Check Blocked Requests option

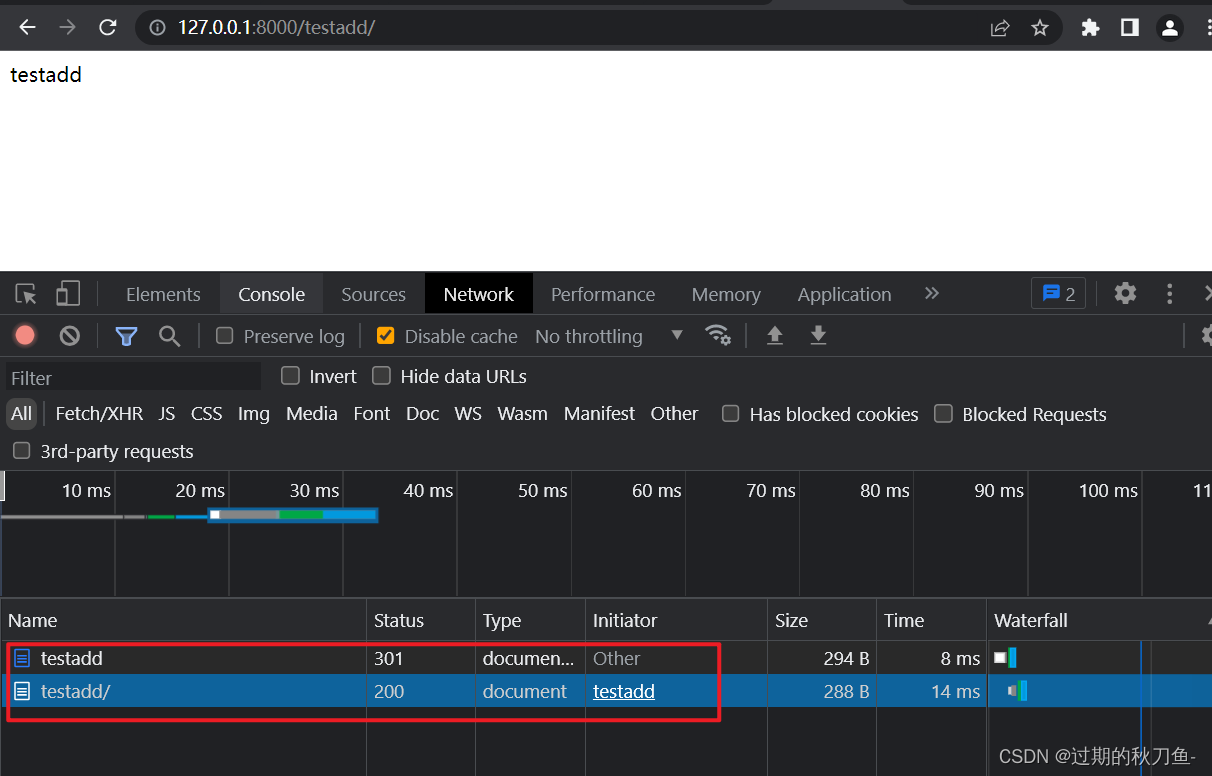(x=943, y=414)
